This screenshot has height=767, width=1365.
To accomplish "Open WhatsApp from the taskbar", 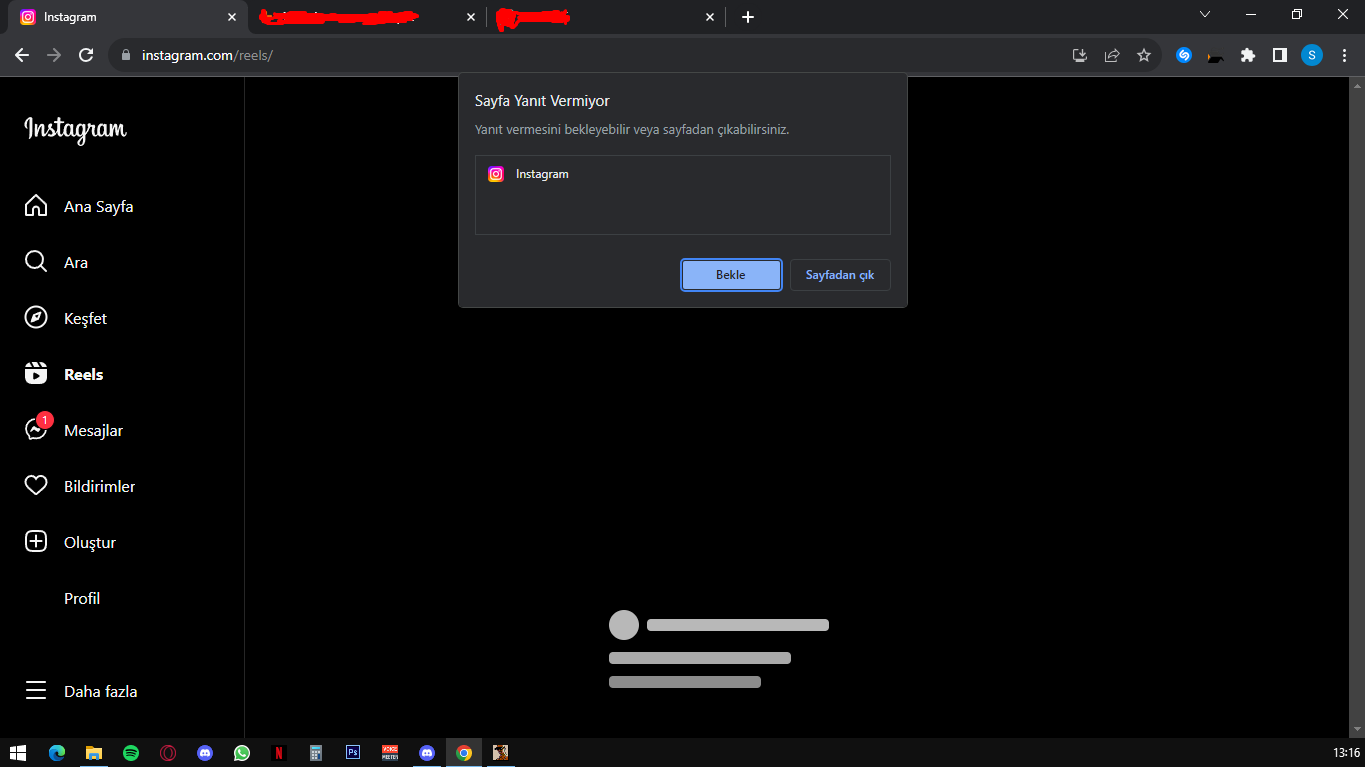I will 242,753.
